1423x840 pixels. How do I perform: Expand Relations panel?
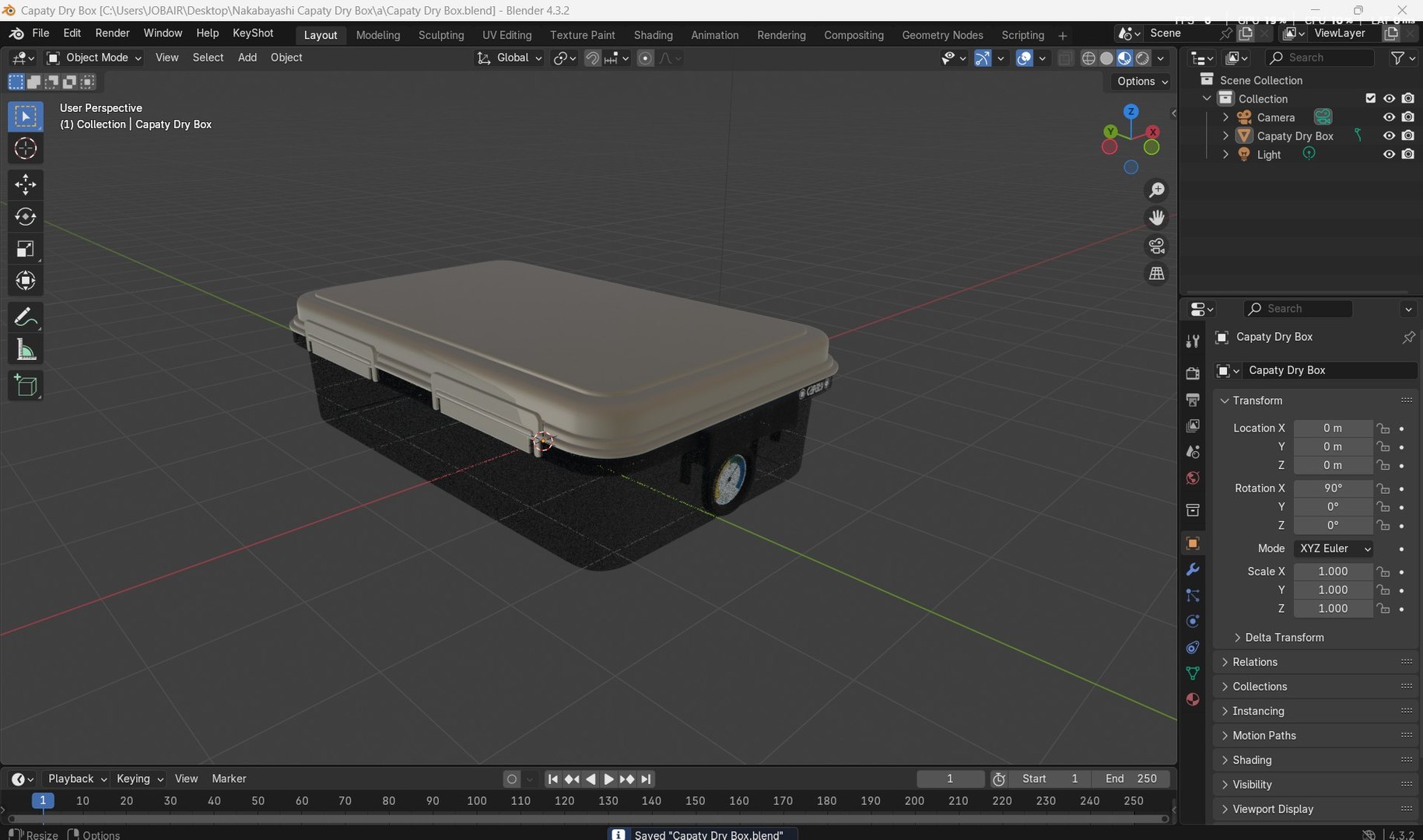click(x=1255, y=662)
